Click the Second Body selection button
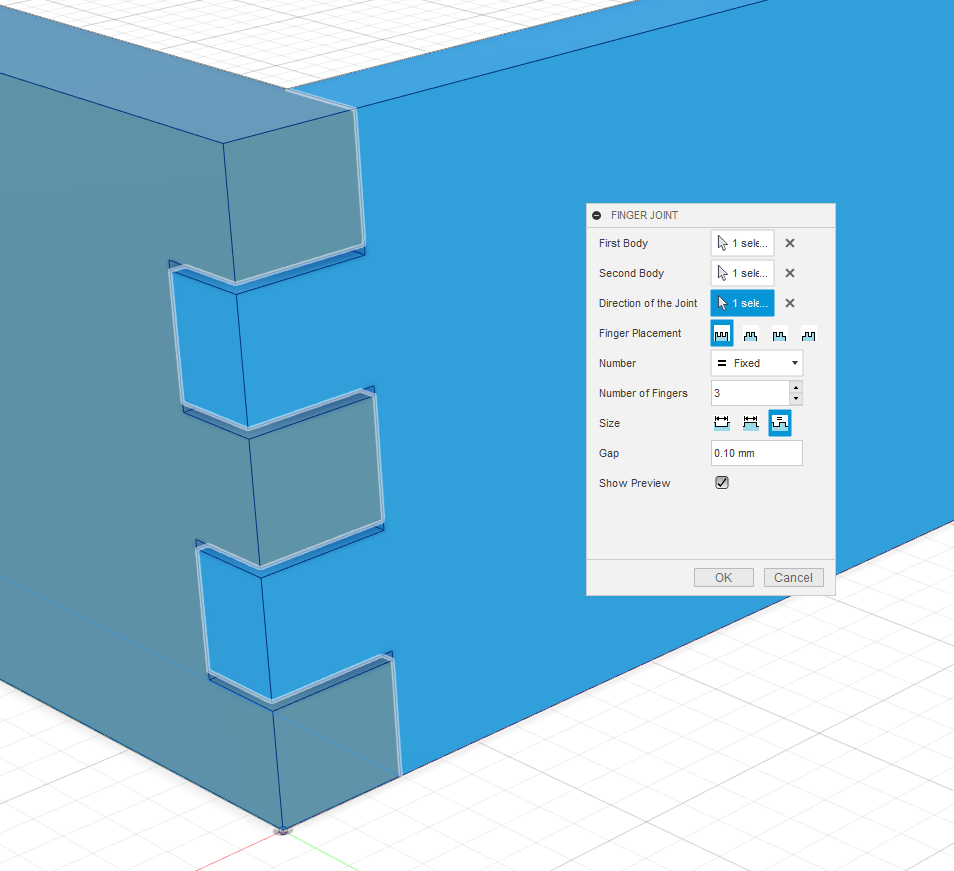This screenshot has width=954, height=871. (742, 272)
